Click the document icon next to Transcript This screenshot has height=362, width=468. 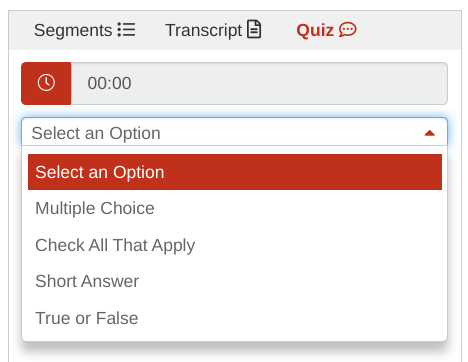tap(254, 29)
